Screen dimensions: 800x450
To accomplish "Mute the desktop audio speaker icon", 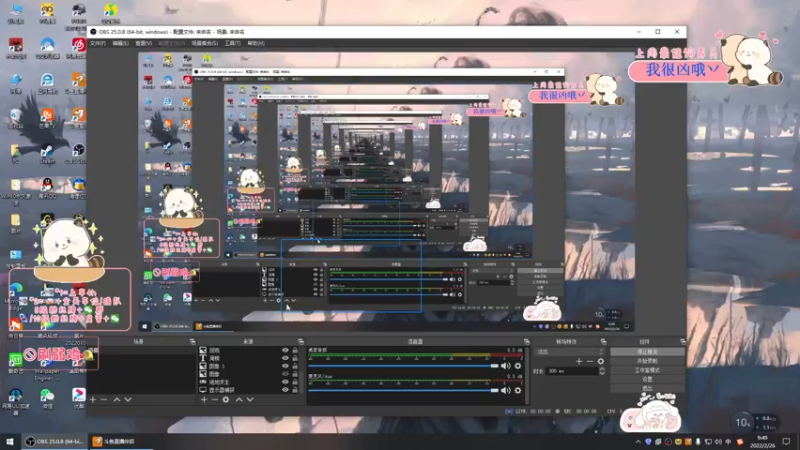I will [506, 366].
